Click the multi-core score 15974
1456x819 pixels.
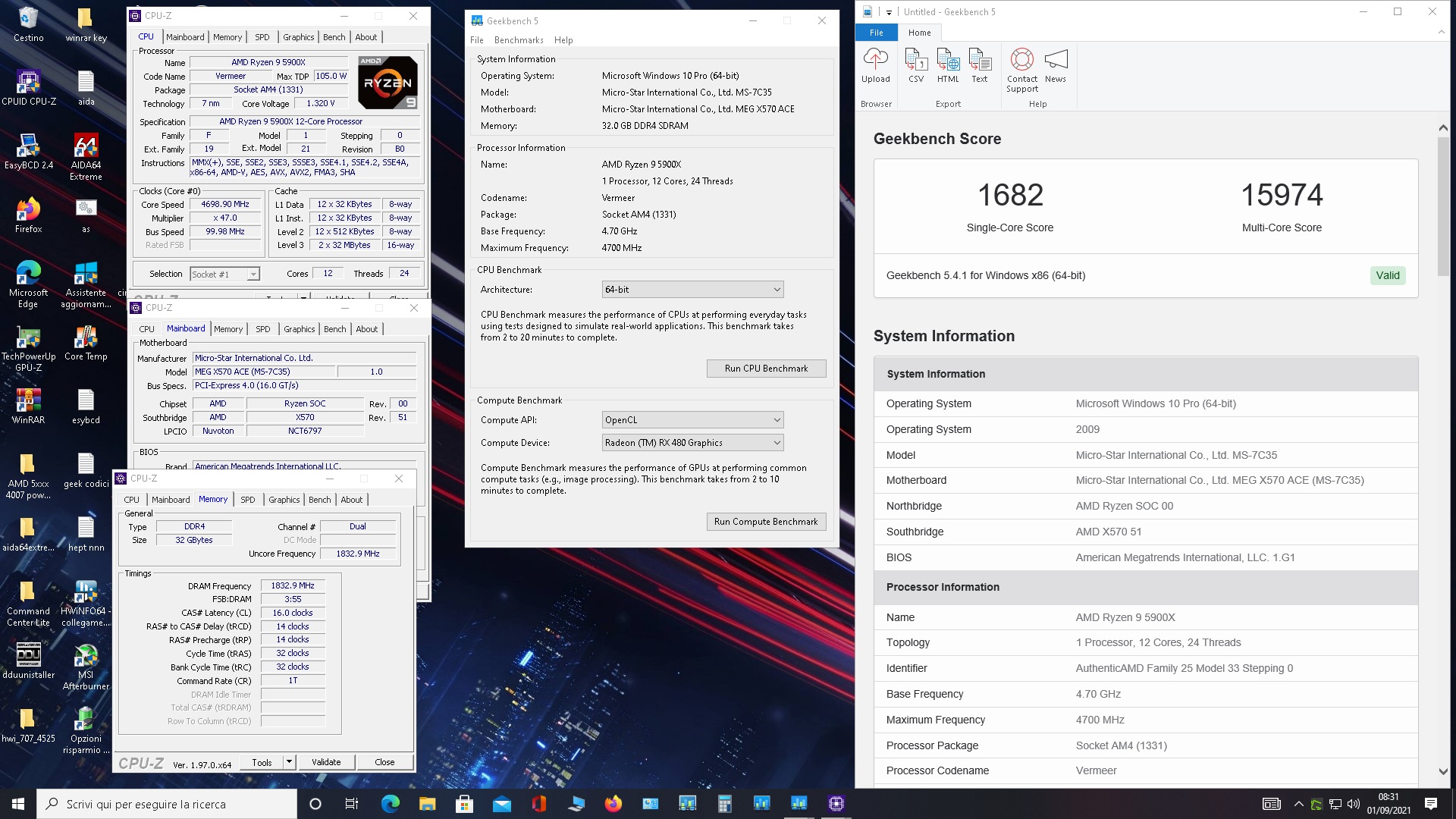pyautogui.click(x=1282, y=196)
